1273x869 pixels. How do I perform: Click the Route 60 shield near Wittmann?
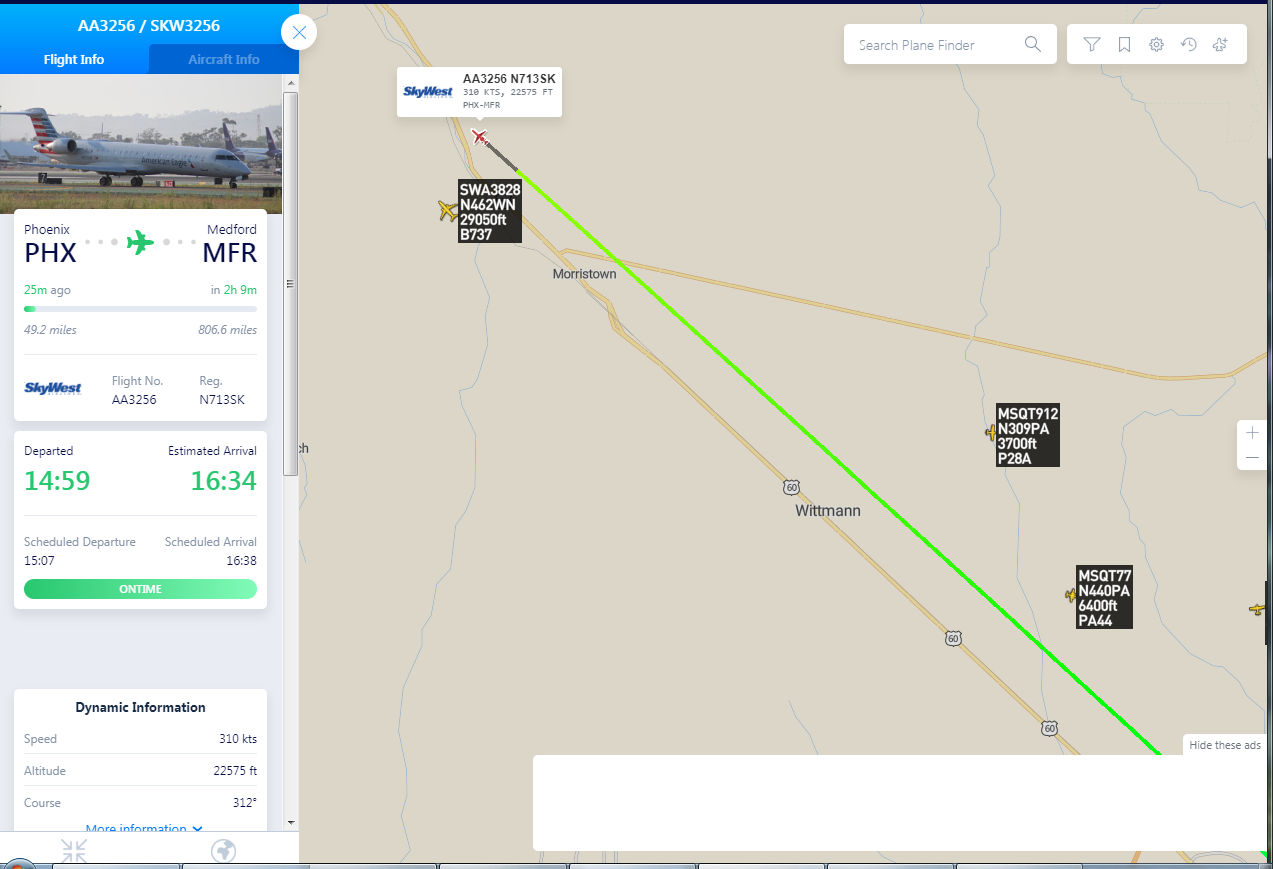(x=792, y=487)
